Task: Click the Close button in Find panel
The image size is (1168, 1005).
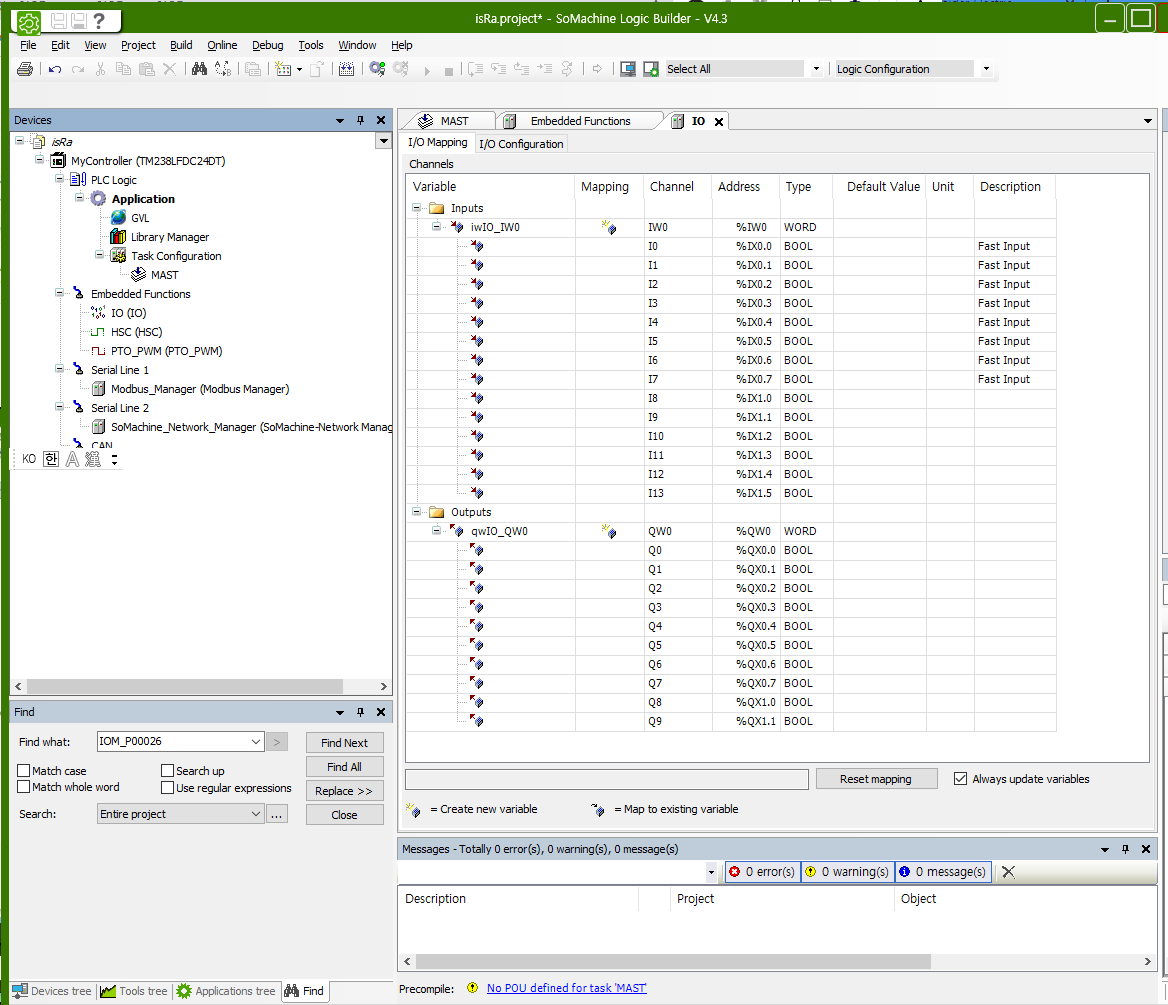Action: tap(345, 815)
